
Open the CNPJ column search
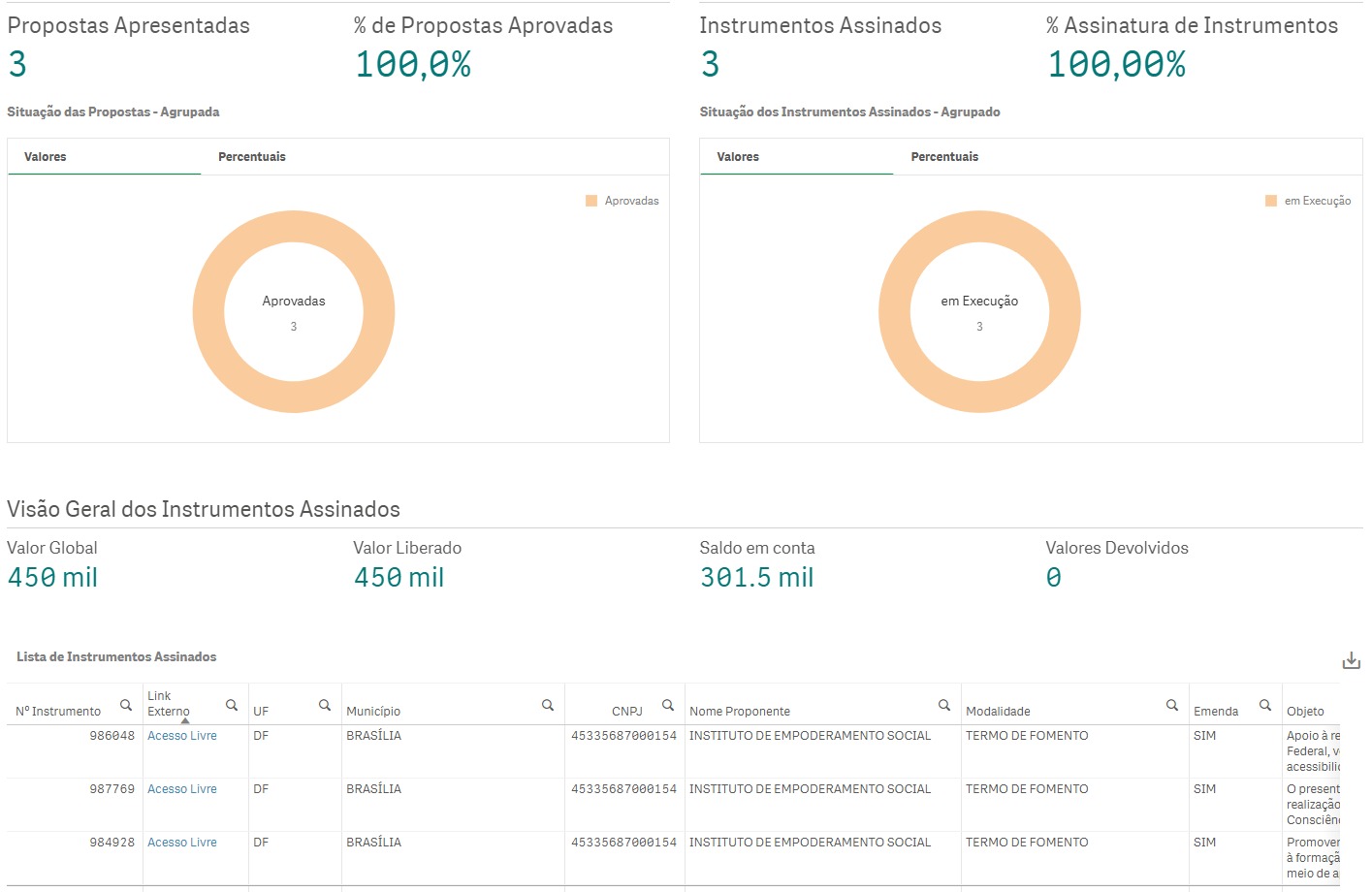click(x=668, y=705)
